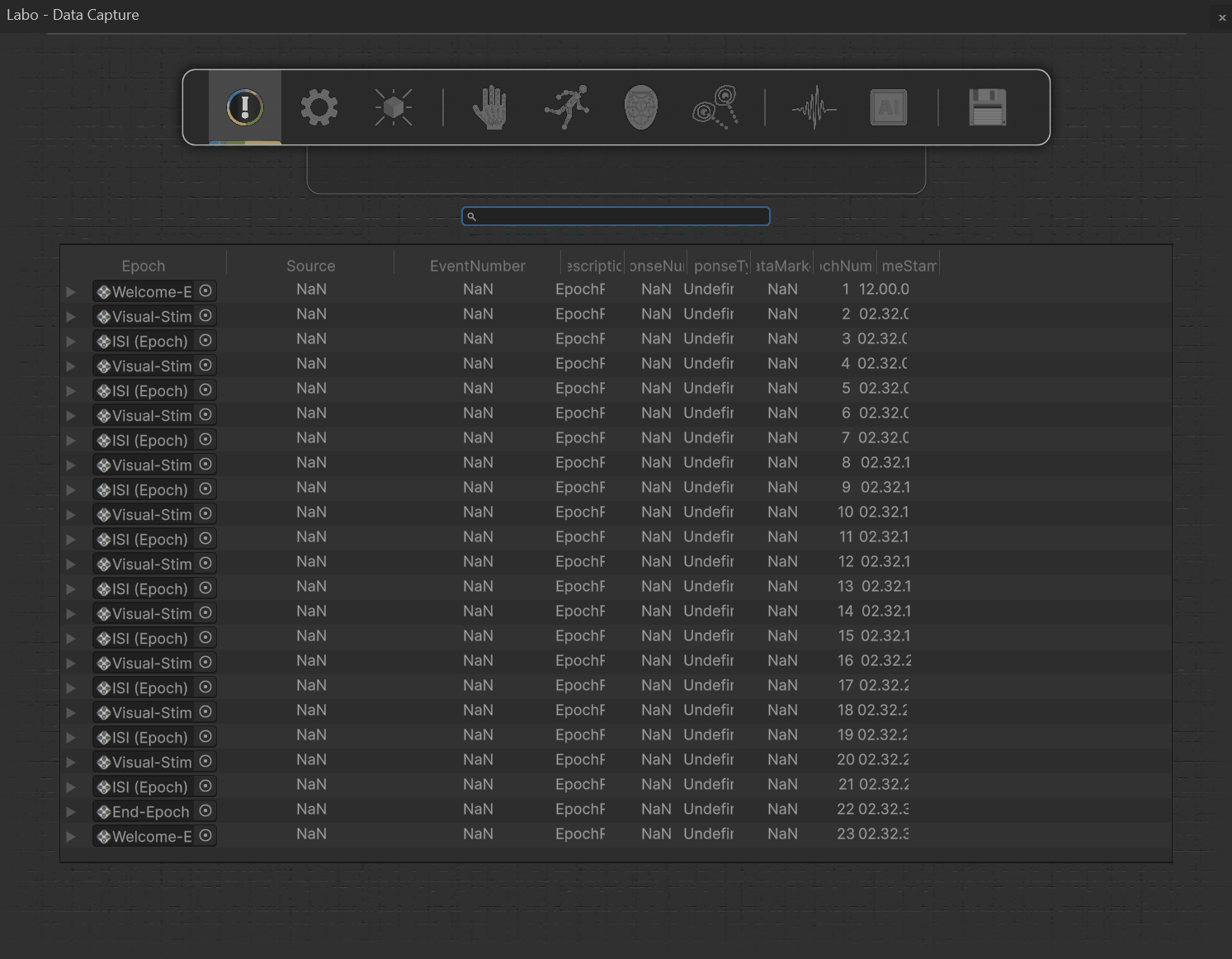
Task: Click object picker circle for row 15 ISI (Epoch)
Action: 205,637
